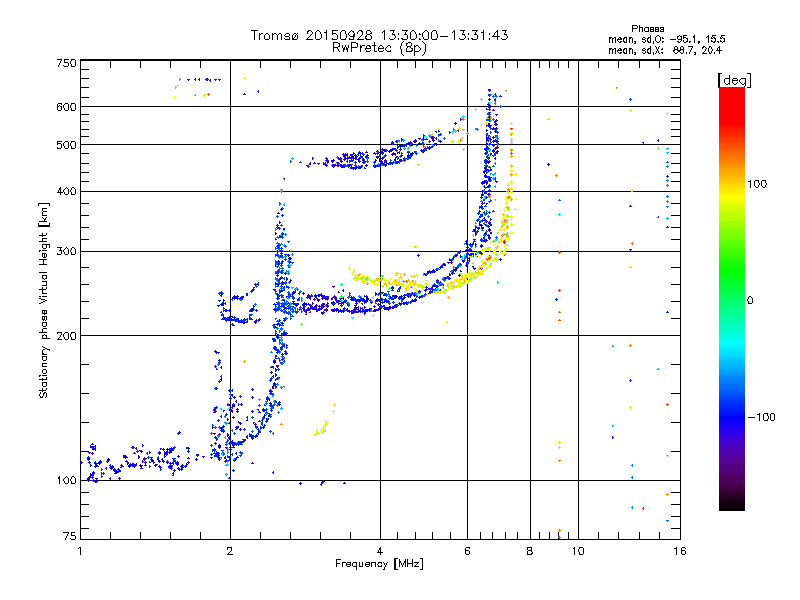The image size is (800, 600).
Task: Click the "[deg]" colorbar unit label
Action: [734, 80]
